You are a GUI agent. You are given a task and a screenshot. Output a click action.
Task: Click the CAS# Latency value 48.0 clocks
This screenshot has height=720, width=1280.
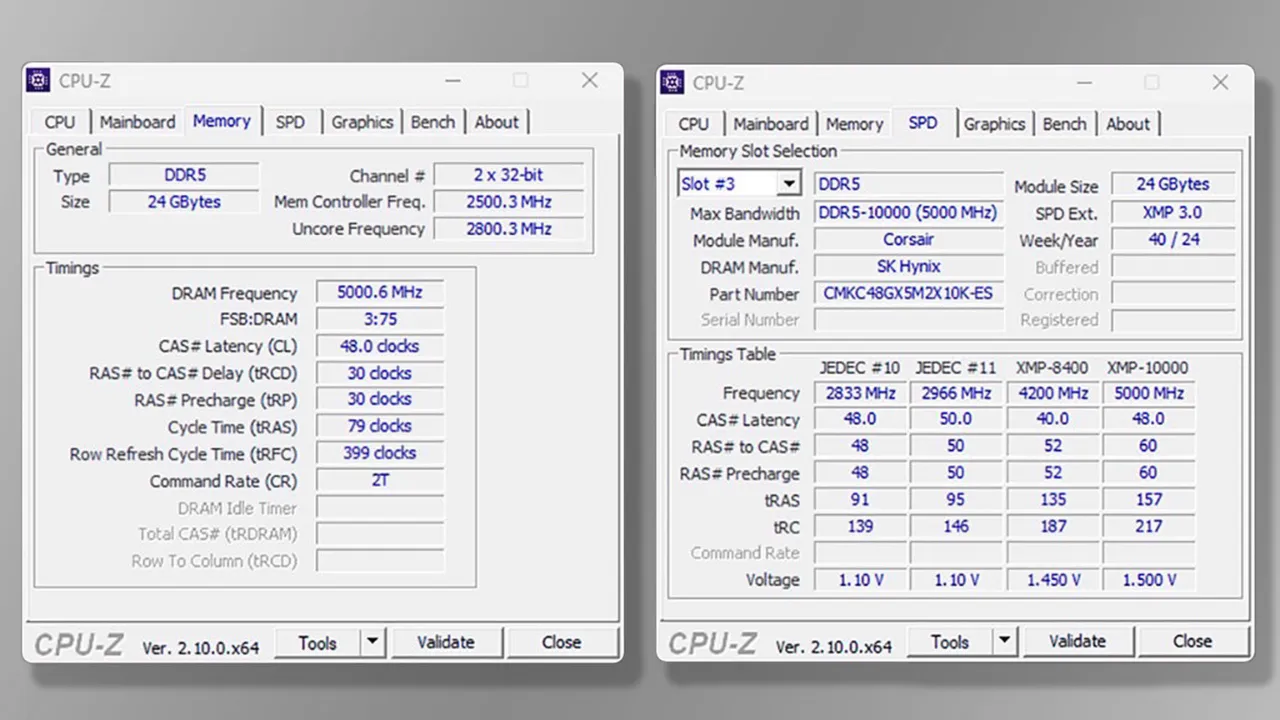[x=380, y=346]
